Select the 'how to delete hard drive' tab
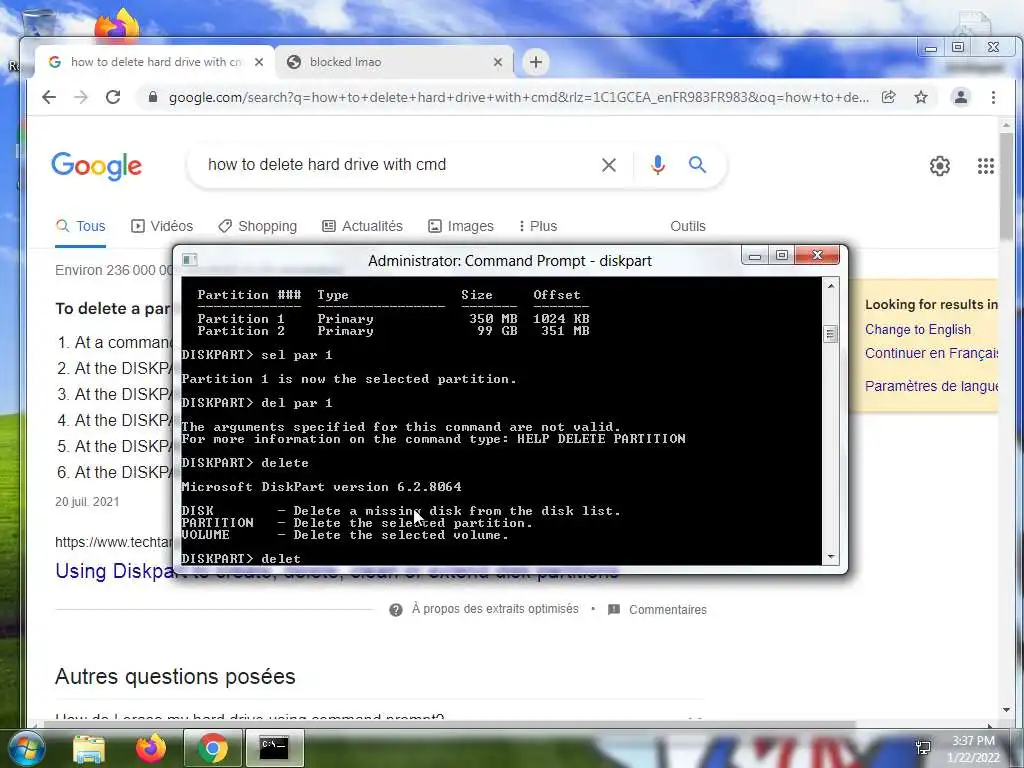 (x=153, y=62)
